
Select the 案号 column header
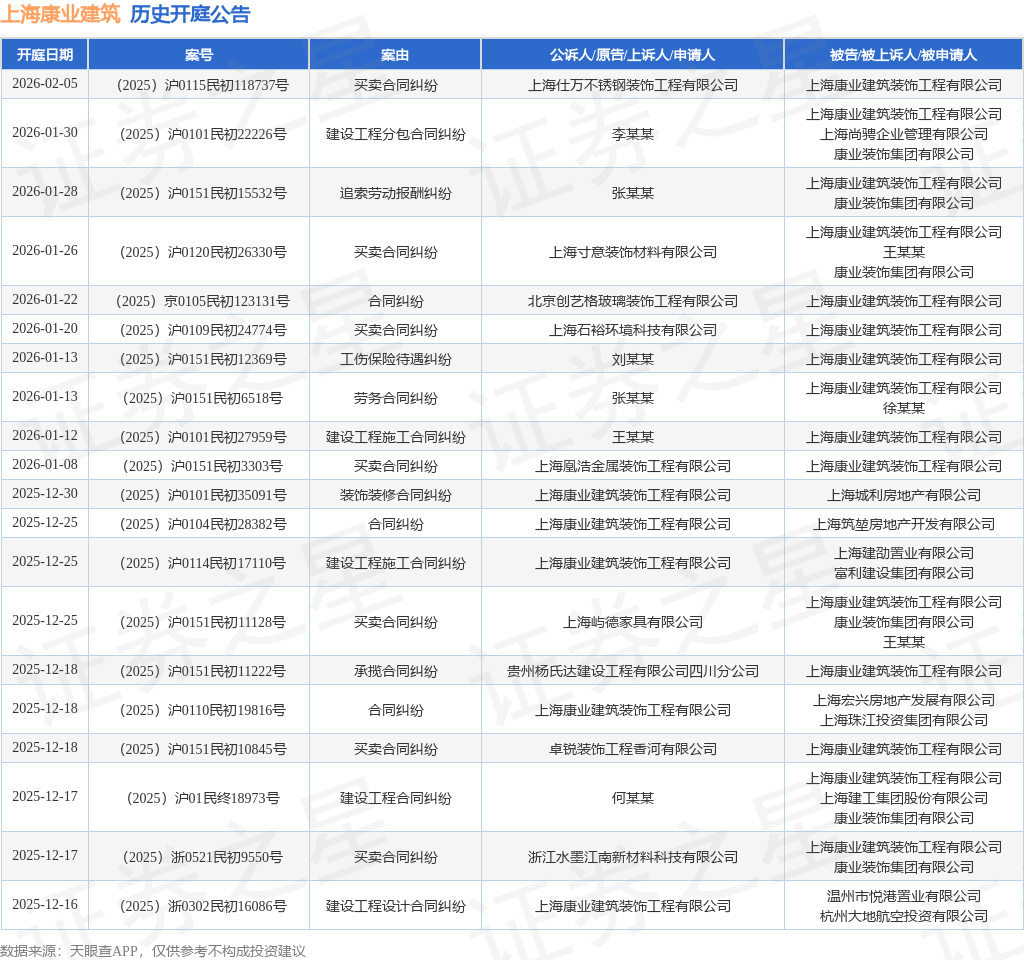pos(199,55)
